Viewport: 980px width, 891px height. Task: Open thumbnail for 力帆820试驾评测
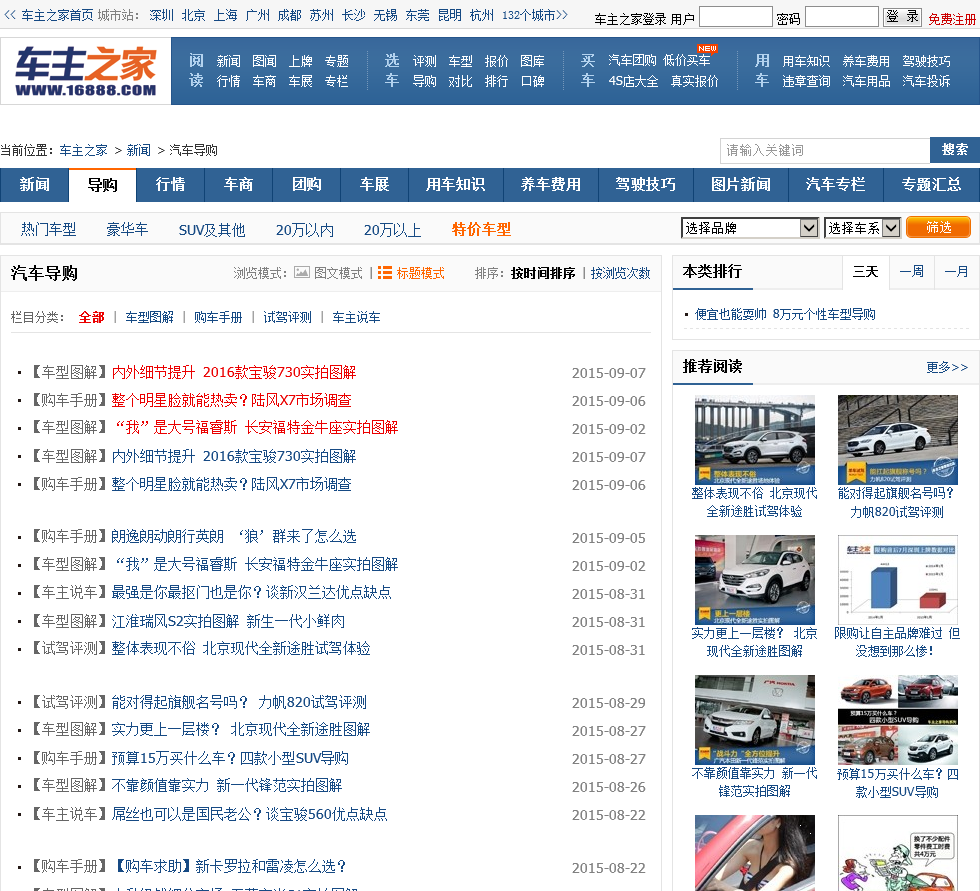click(898, 440)
